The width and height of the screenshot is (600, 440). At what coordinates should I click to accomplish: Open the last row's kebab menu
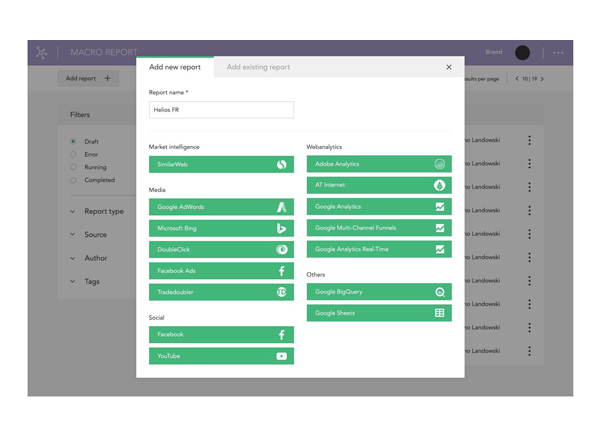(530, 351)
